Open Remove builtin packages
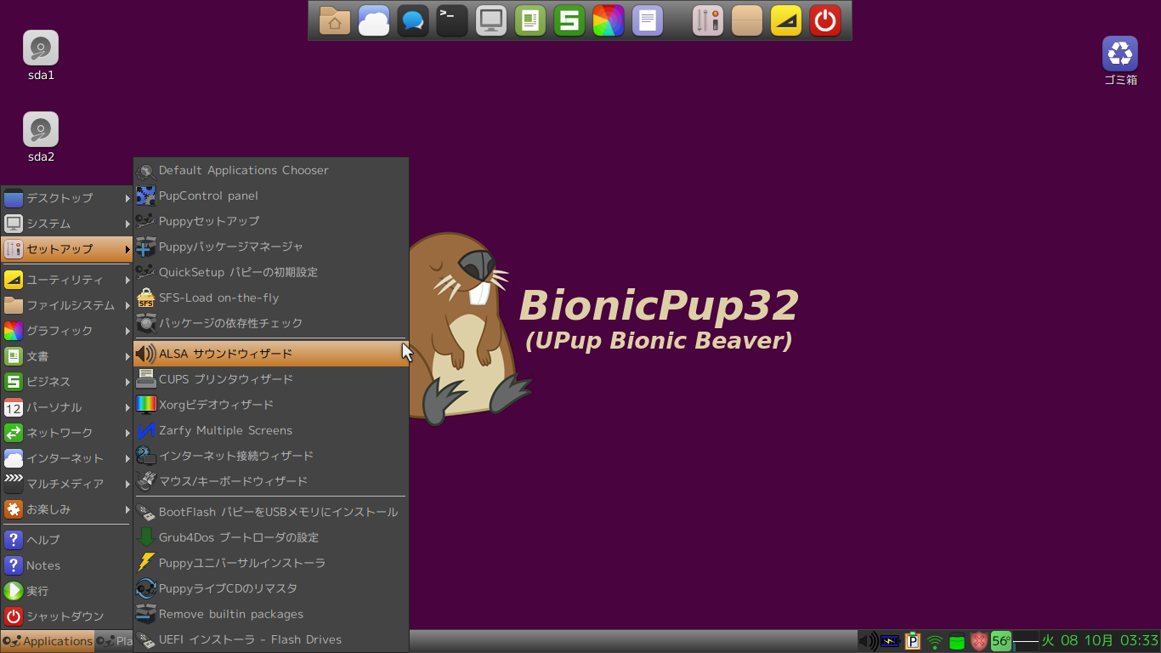The height and width of the screenshot is (653, 1161). pos(271,615)
